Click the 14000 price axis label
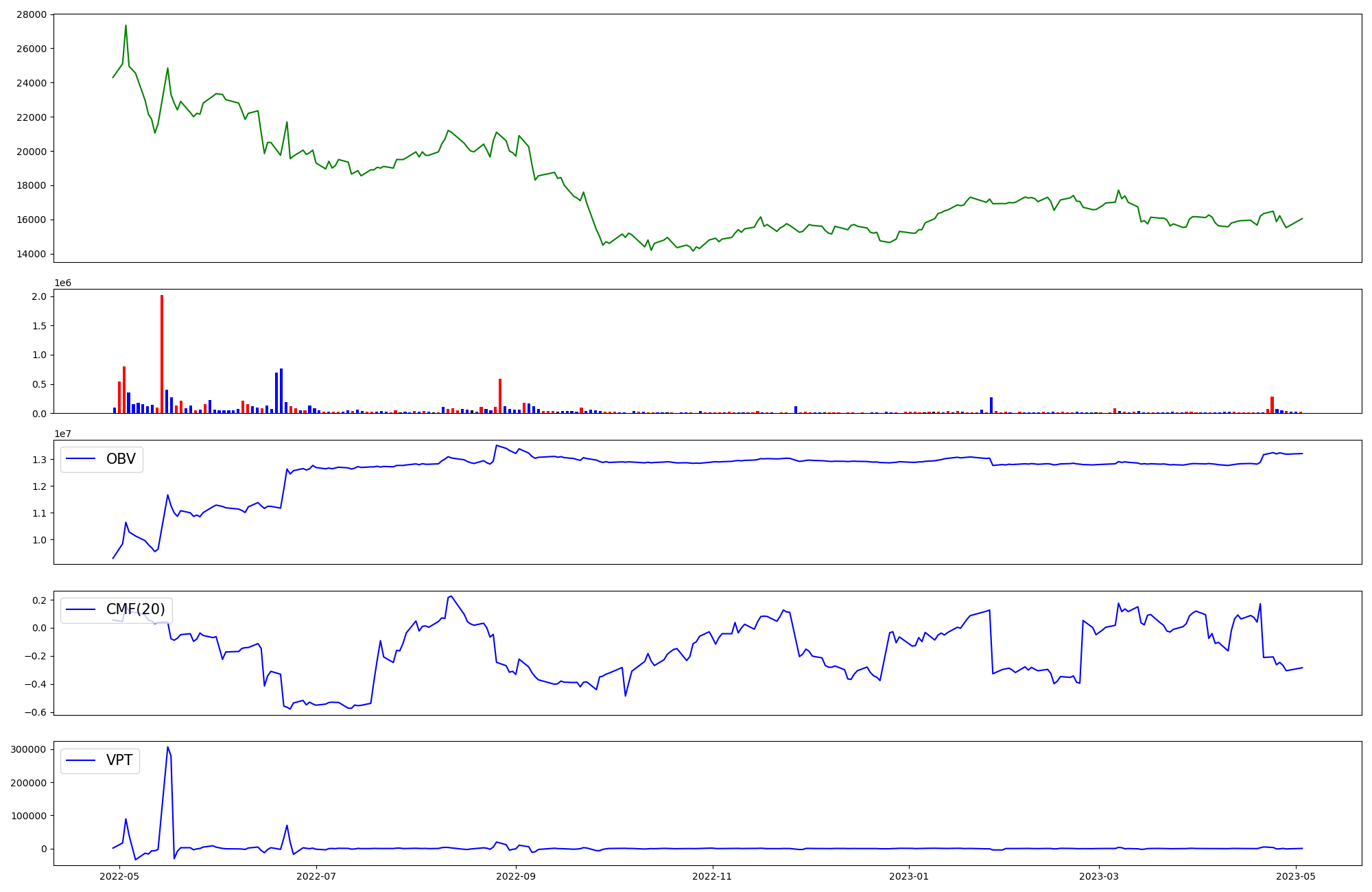 (x=30, y=254)
